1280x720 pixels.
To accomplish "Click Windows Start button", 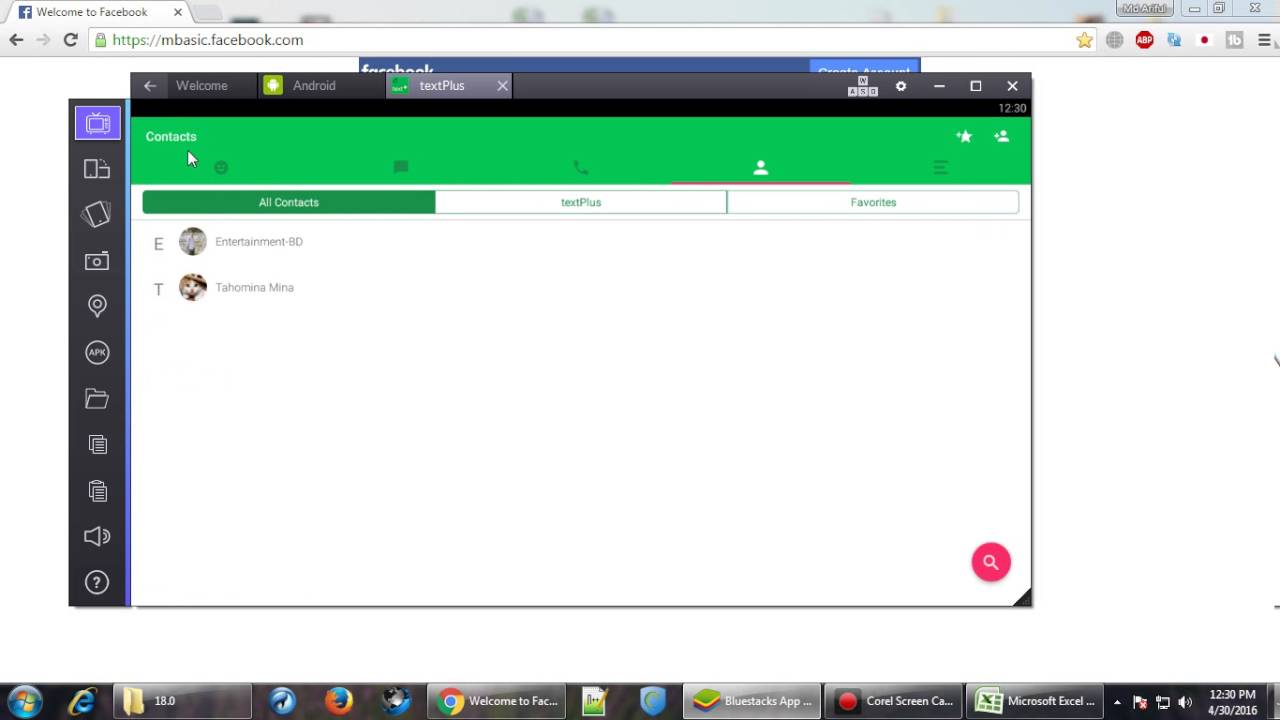I will pos(26,701).
